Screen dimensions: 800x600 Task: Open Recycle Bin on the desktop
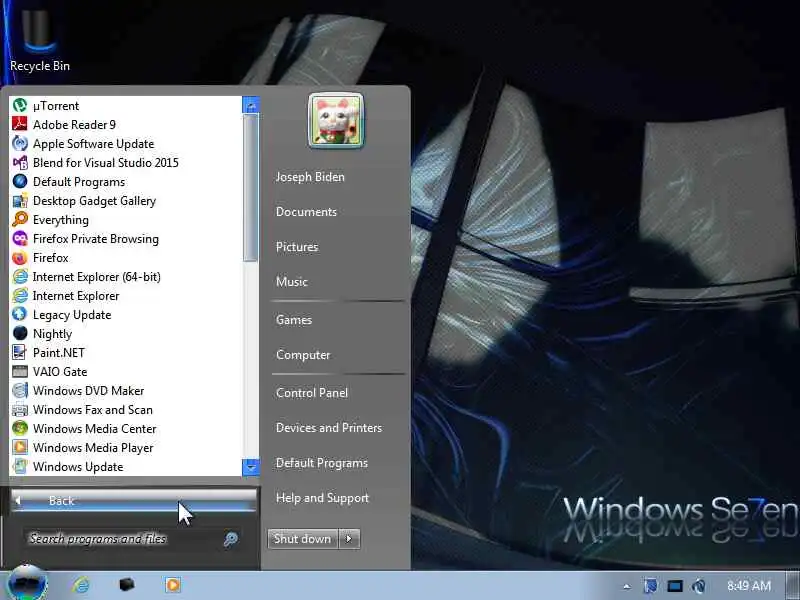(x=40, y=41)
